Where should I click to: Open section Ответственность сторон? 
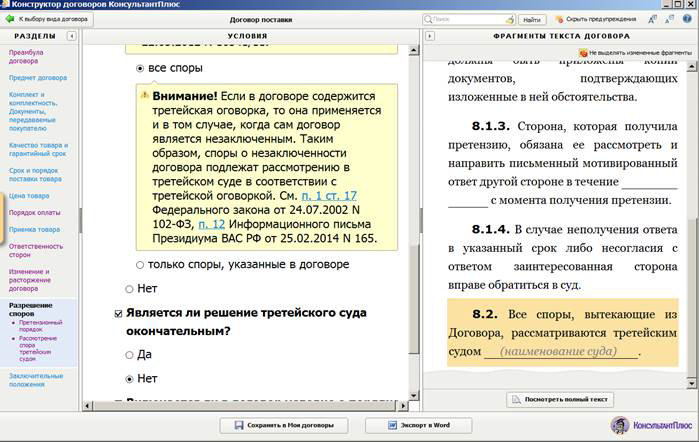coord(36,250)
